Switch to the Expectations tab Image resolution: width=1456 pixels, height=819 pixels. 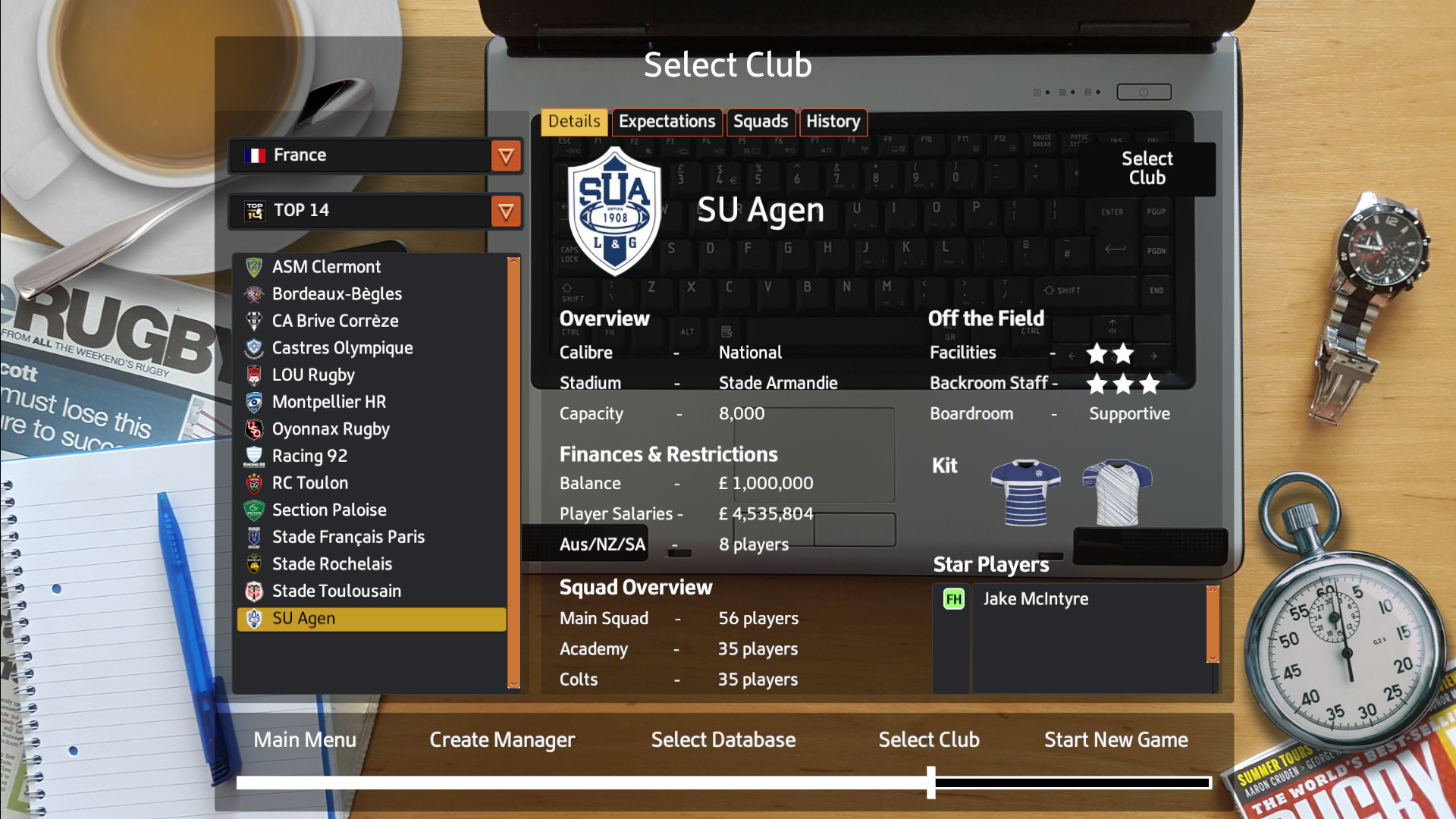[666, 121]
